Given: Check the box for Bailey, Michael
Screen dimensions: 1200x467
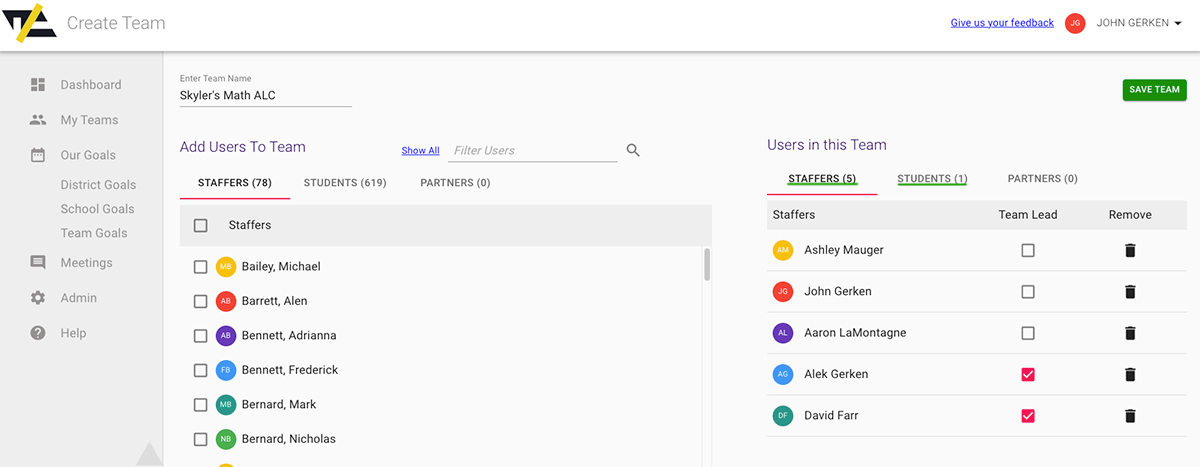Looking at the screenshot, I should [200, 267].
